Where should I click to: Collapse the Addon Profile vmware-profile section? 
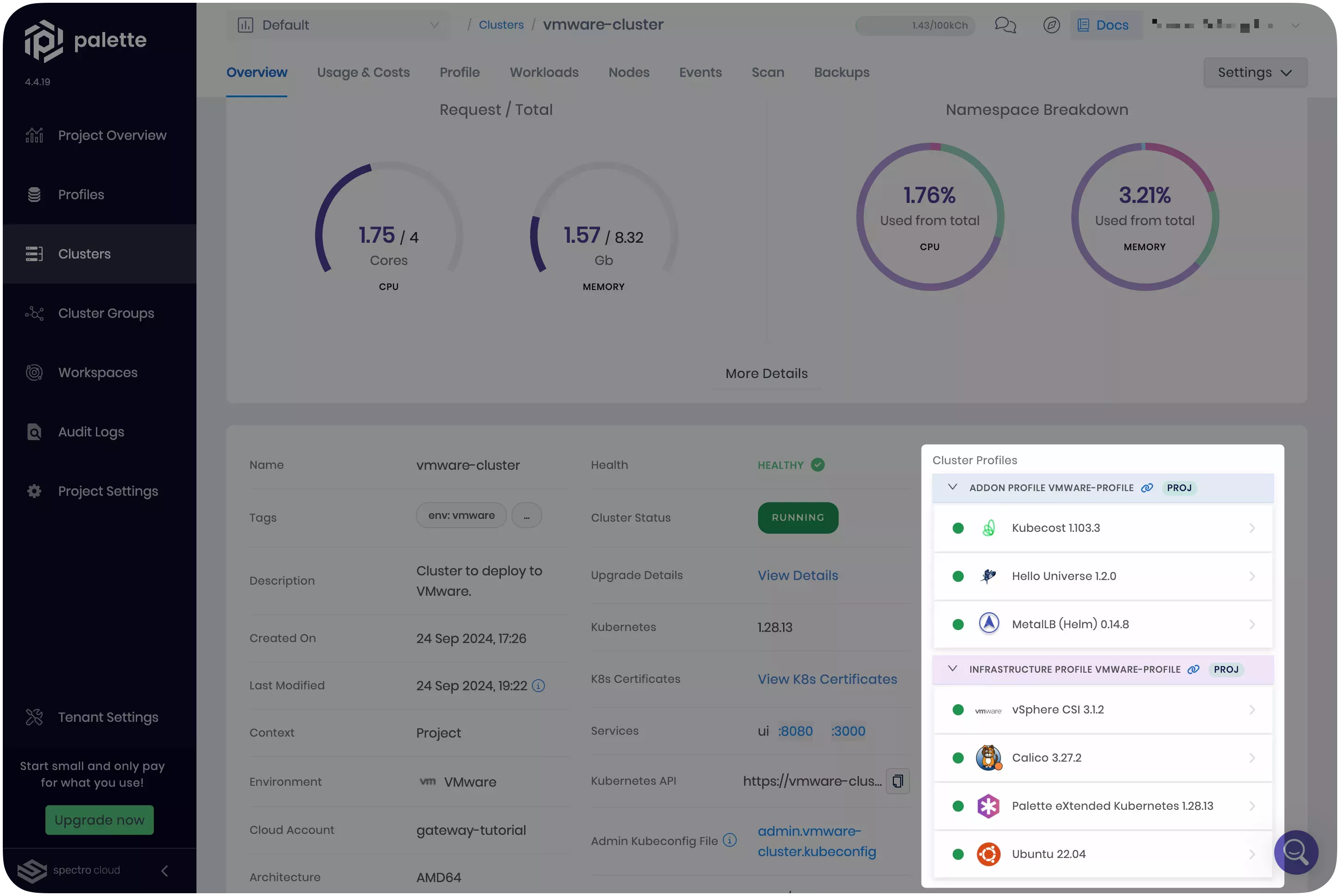coord(953,487)
